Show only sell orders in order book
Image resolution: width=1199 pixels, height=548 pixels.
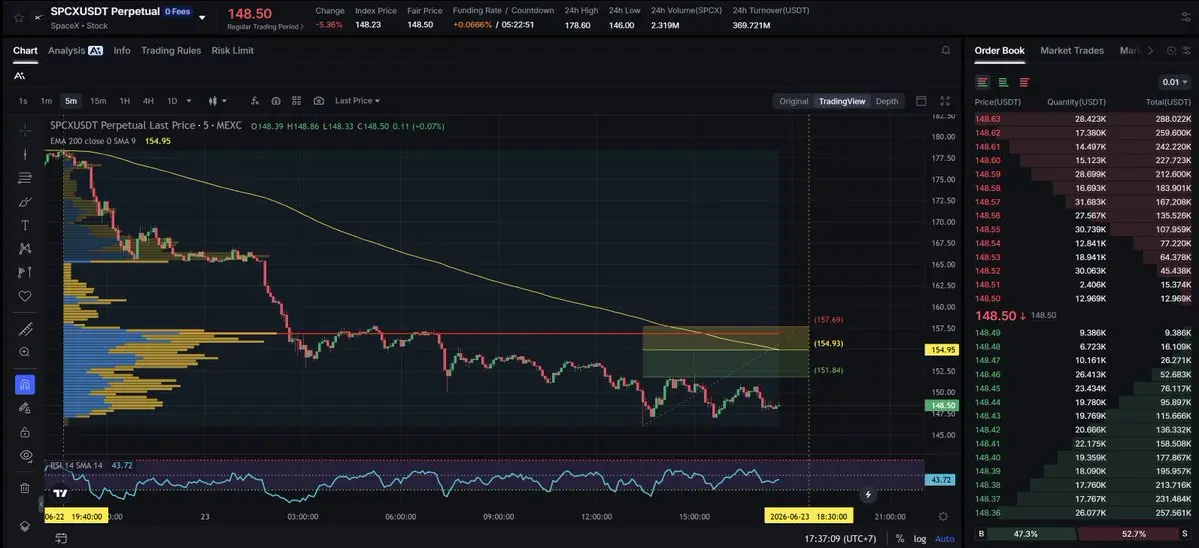(x=1024, y=82)
